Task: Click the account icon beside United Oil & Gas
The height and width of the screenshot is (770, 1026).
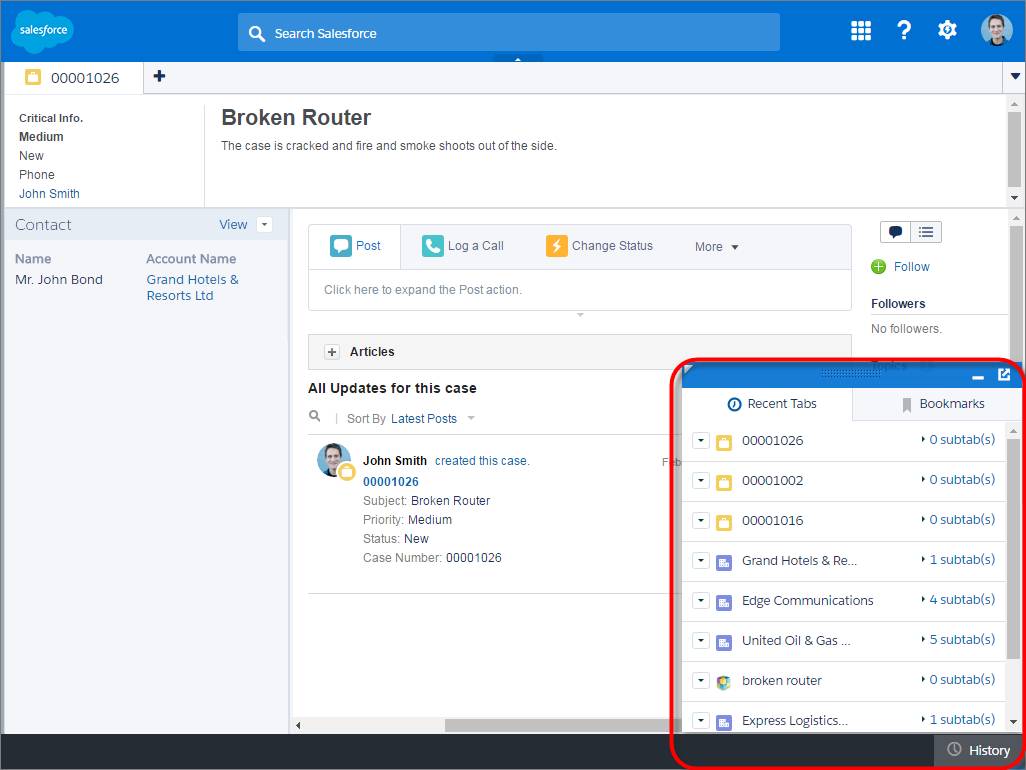Action: [x=724, y=642]
